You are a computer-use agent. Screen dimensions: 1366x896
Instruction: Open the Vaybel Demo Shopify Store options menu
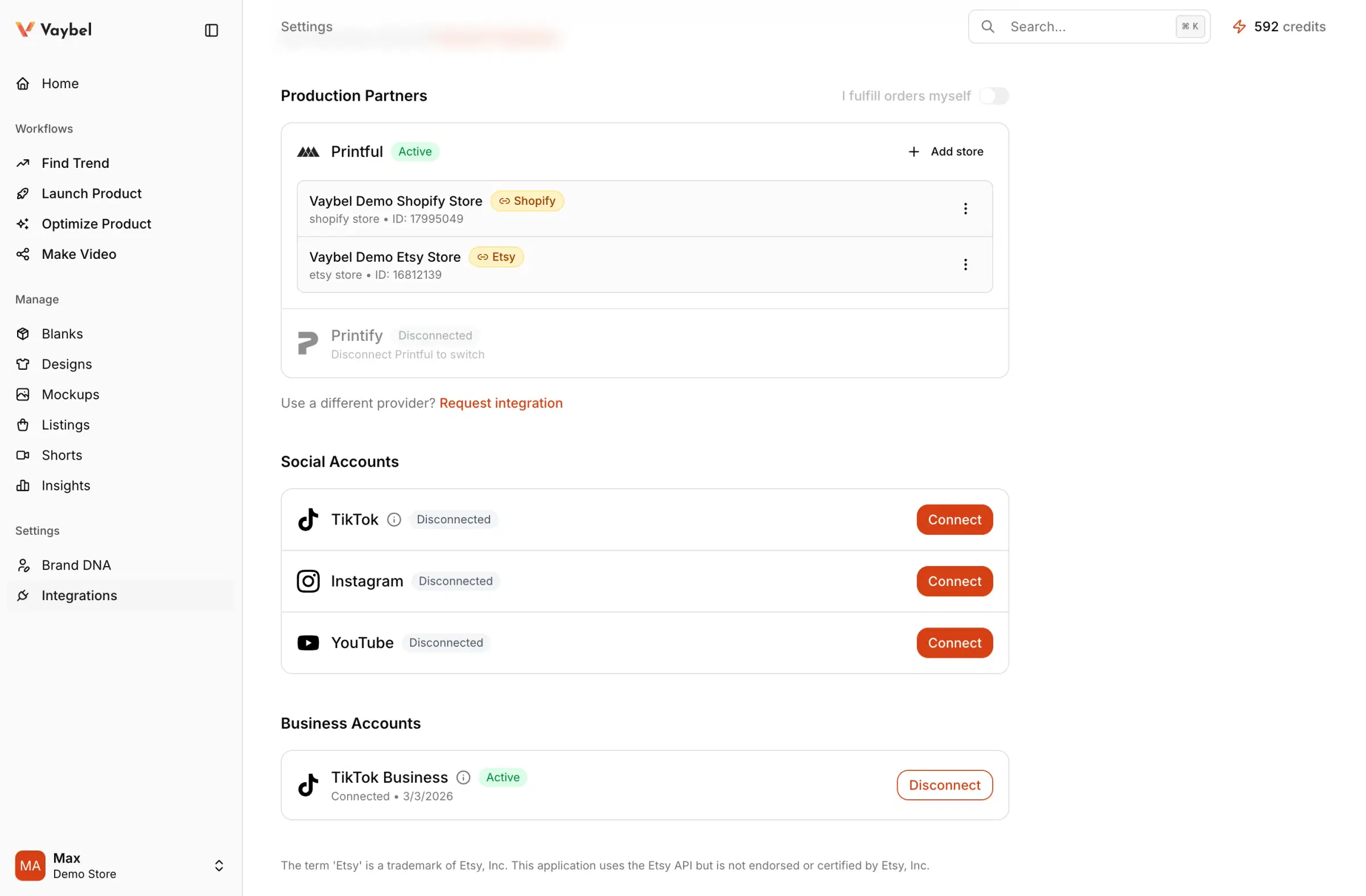[x=965, y=208]
